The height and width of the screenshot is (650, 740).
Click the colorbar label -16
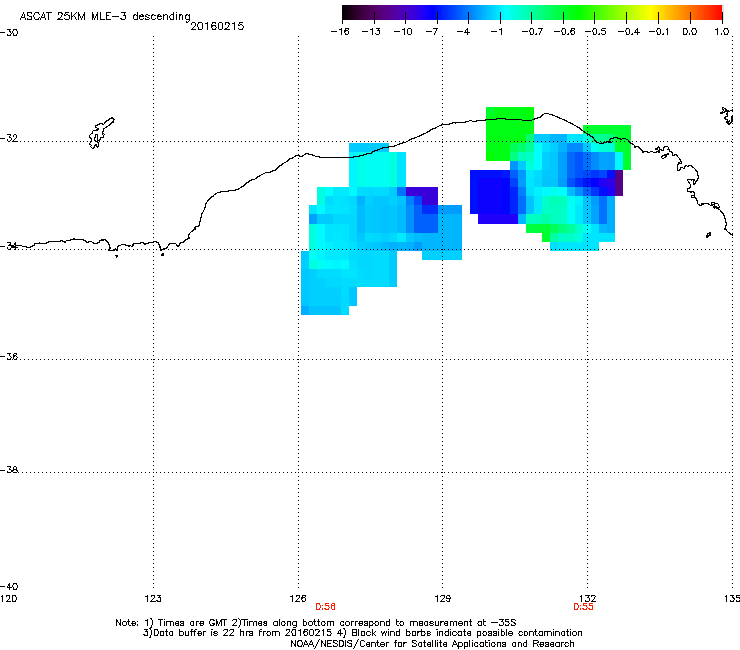tap(340, 32)
